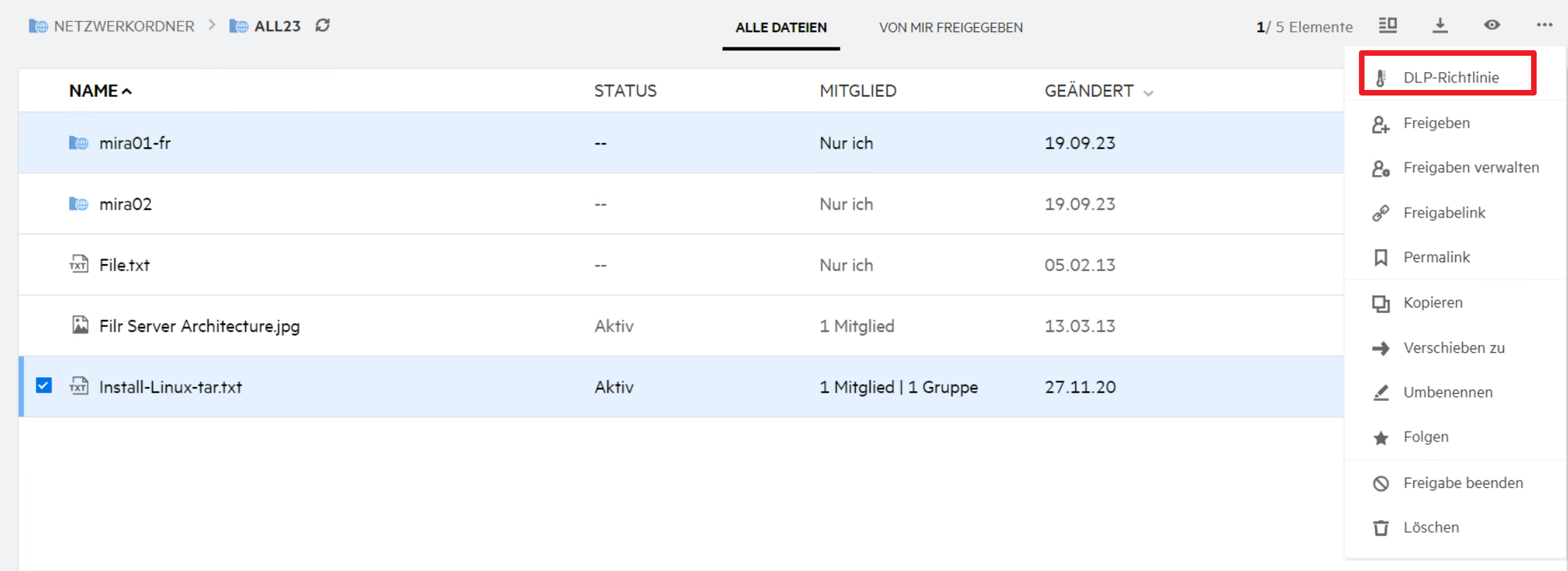Select the ALLE DATEIEN tab
The image size is (1568, 571).
[x=781, y=27]
